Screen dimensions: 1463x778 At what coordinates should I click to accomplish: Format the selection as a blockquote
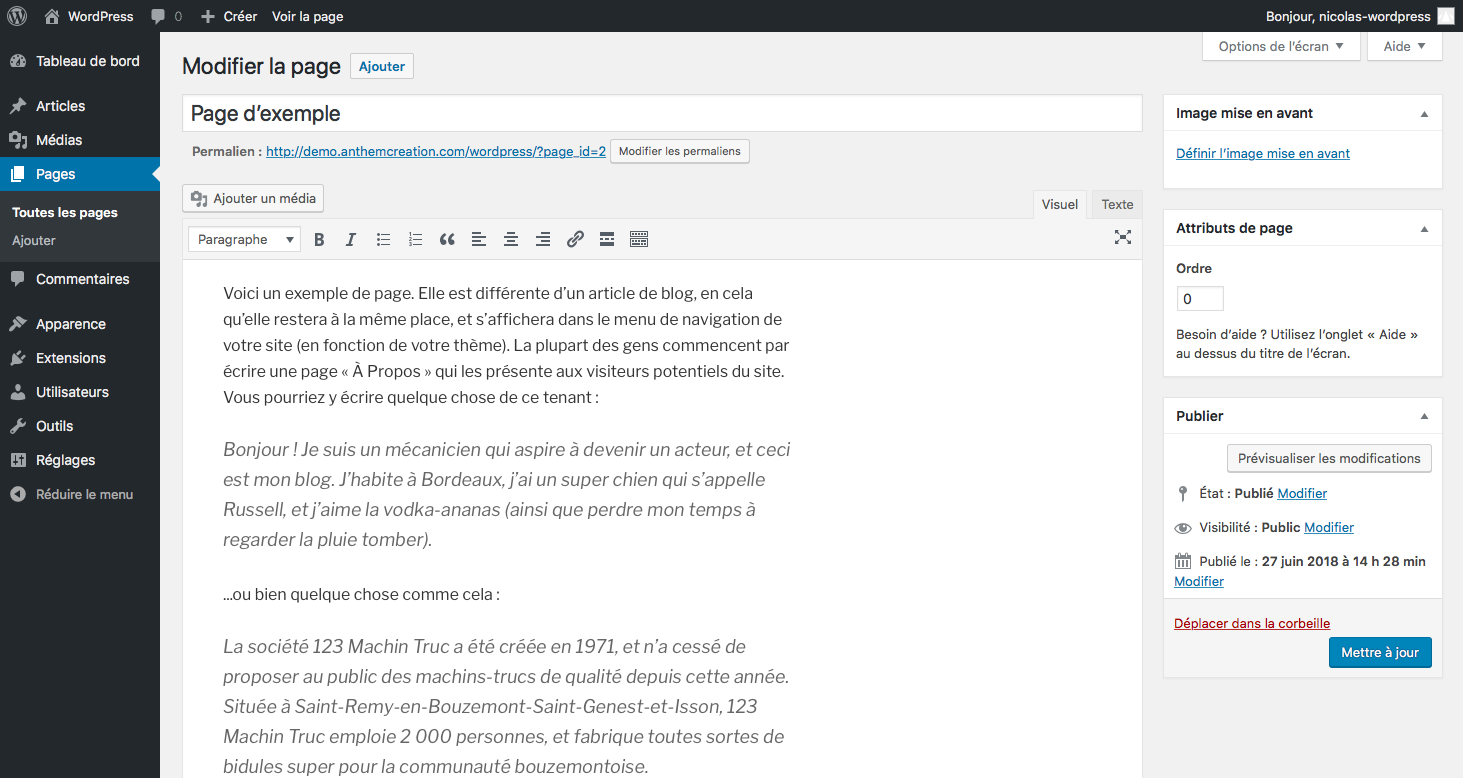447,239
